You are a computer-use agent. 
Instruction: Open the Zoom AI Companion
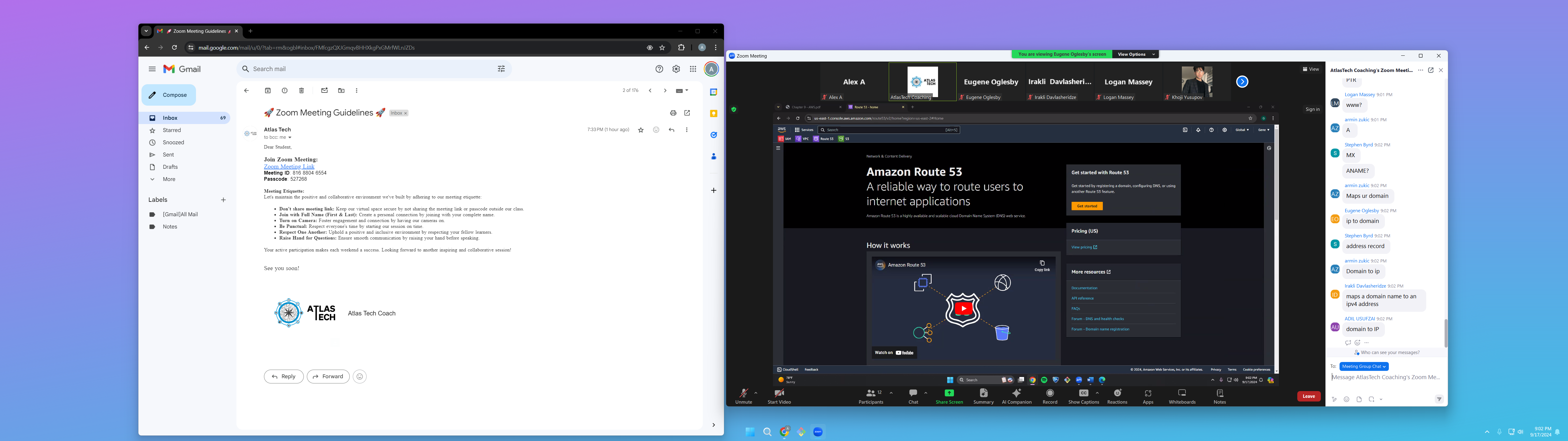point(1016,396)
